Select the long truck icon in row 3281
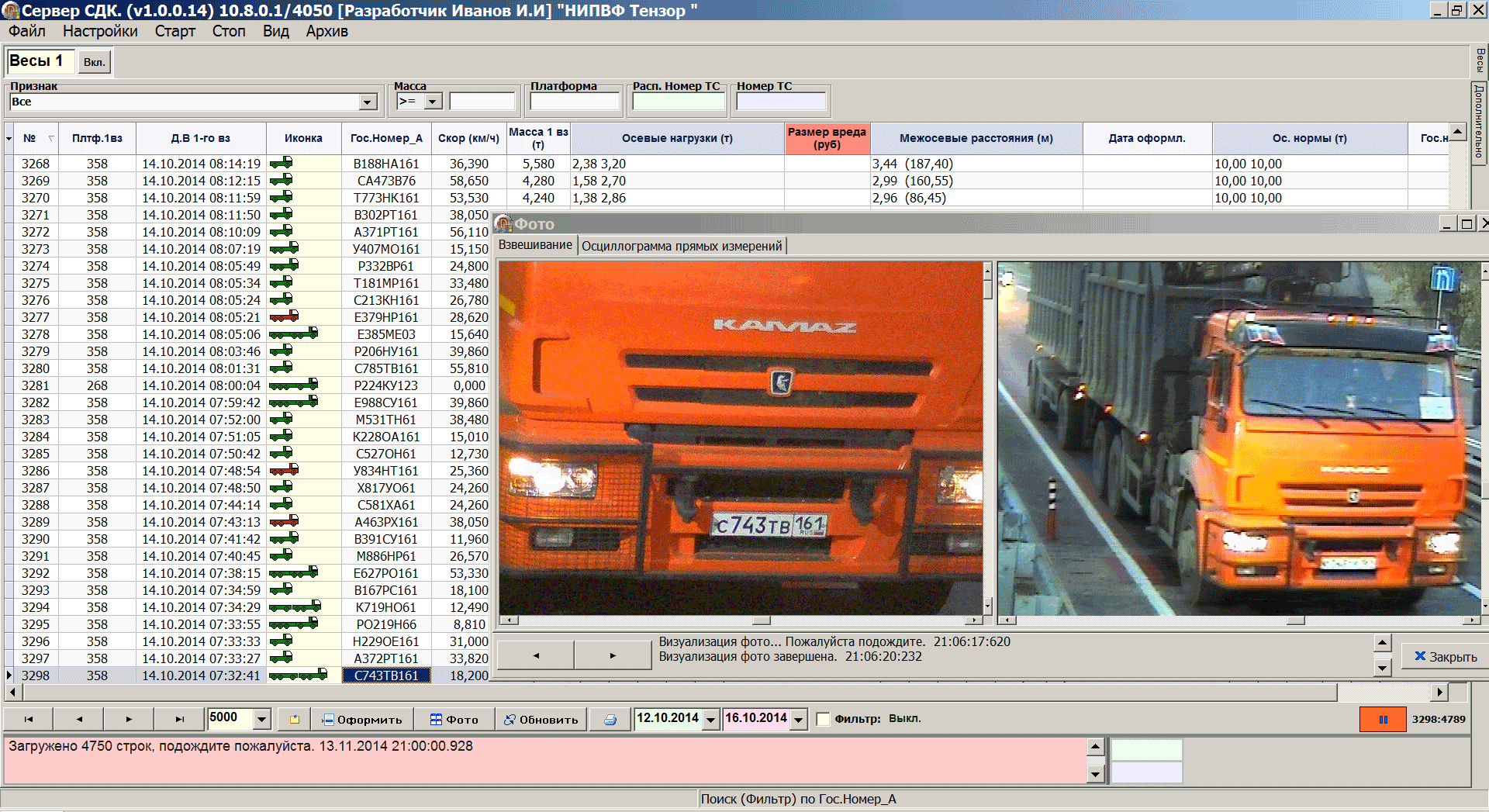Image resolution: width=1489 pixels, height=812 pixels. coord(293,385)
